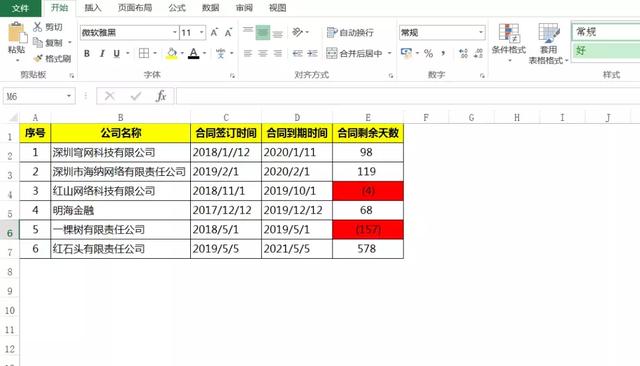This screenshot has width=640, height=366.
Task: Select the 常规 cell style
Action: (606, 32)
